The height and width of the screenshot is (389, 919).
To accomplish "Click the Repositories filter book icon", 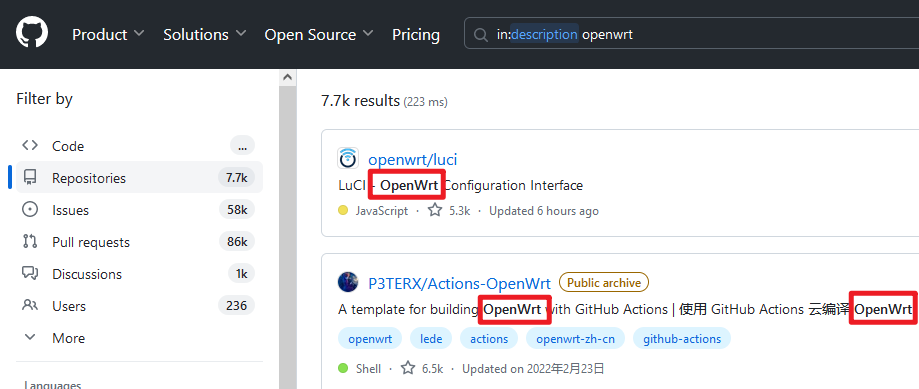I will 30,178.
